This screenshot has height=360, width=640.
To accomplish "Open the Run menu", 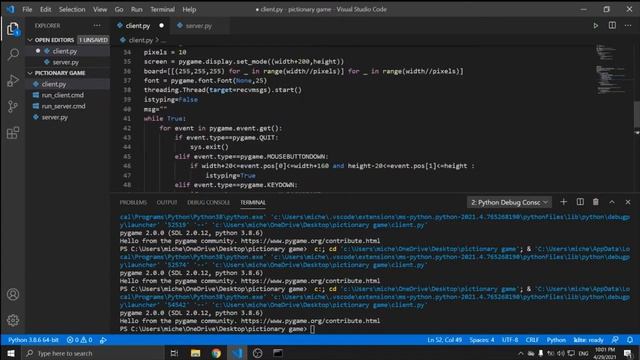I will tap(137, 9).
